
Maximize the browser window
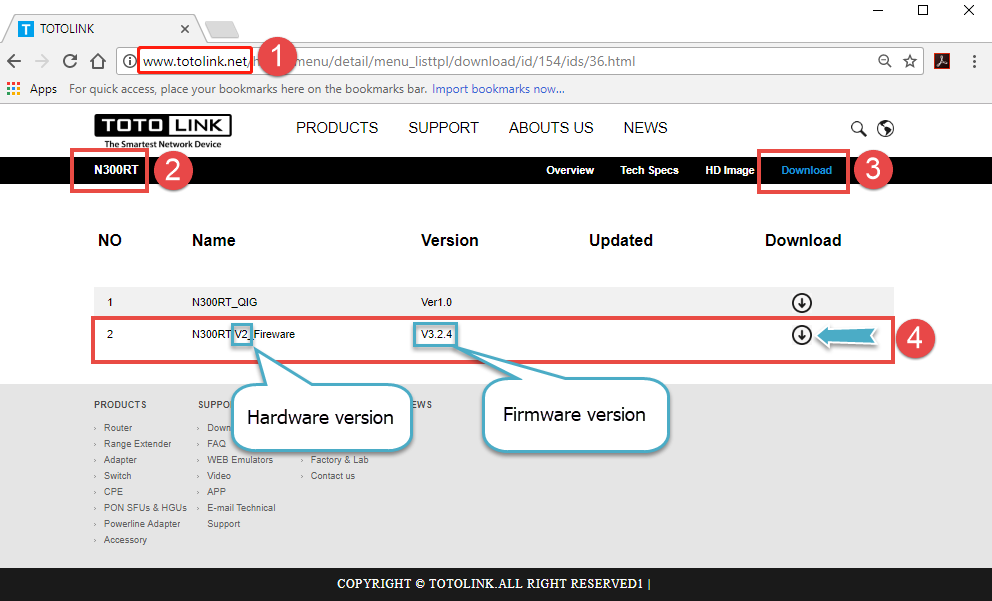(923, 10)
